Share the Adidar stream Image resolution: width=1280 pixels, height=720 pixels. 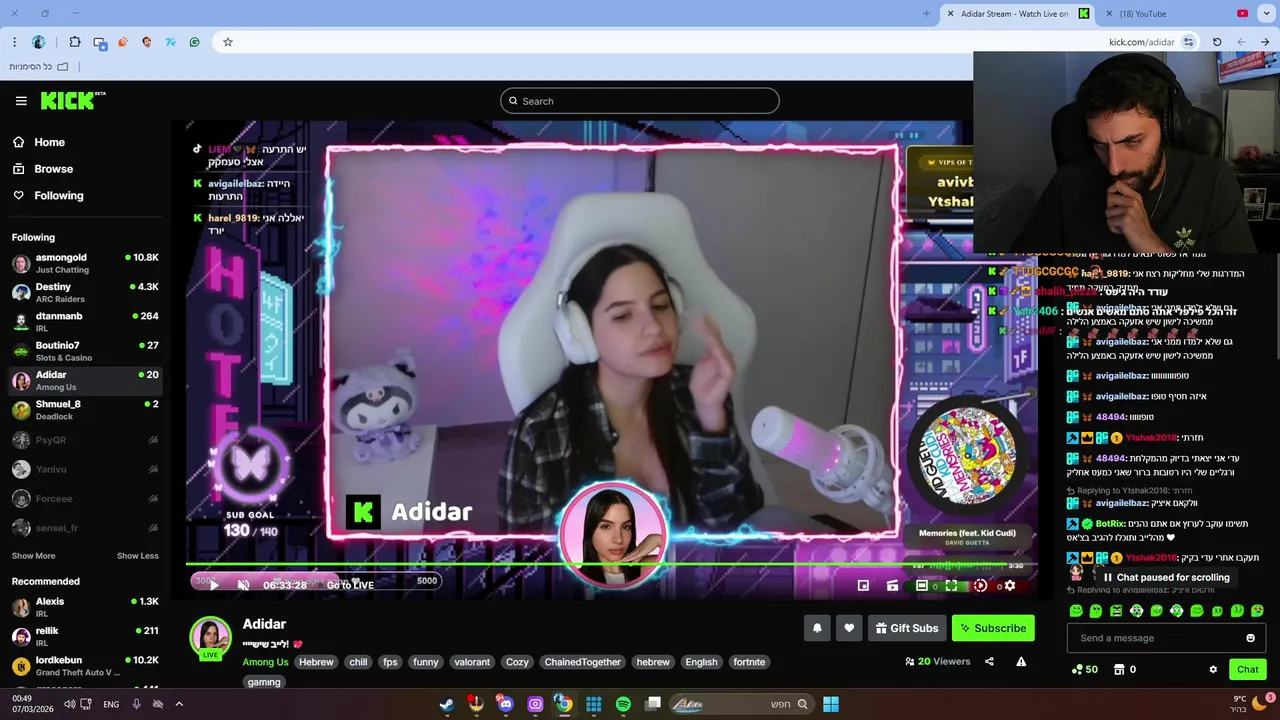[x=989, y=661]
